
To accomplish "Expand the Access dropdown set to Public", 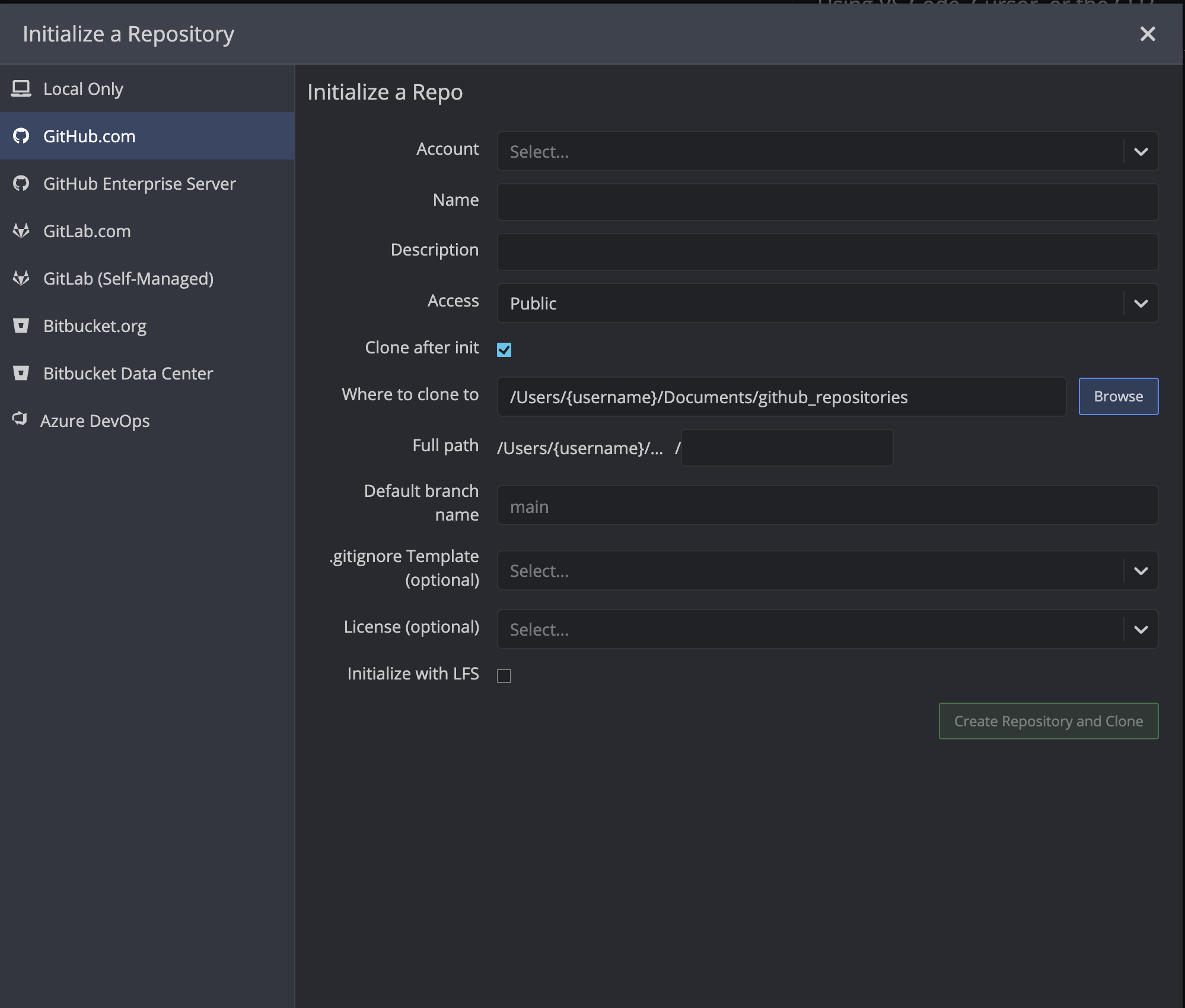I will 827,304.
